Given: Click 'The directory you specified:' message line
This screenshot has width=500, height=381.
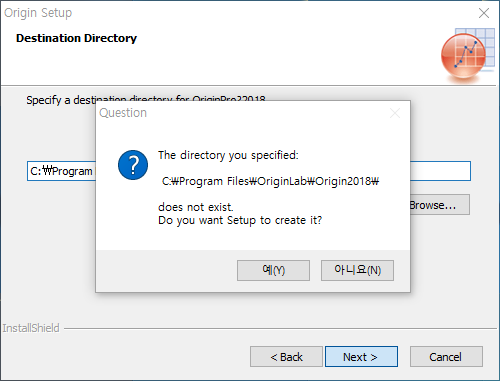Looking at the screenshot, I should (x=228, y=155).
